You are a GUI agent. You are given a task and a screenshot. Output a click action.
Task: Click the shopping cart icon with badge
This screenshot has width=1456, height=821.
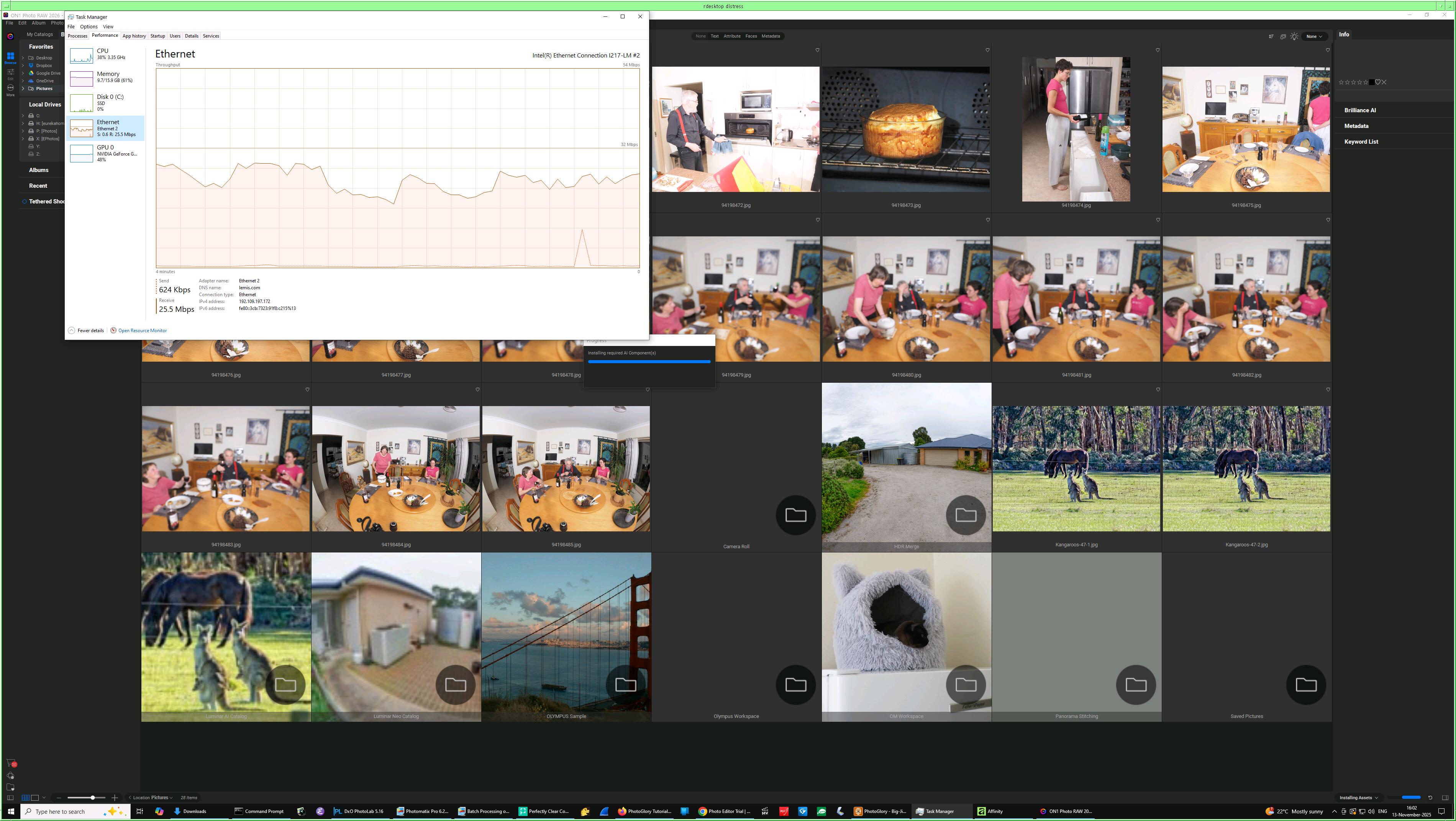[x=11, y=764]
